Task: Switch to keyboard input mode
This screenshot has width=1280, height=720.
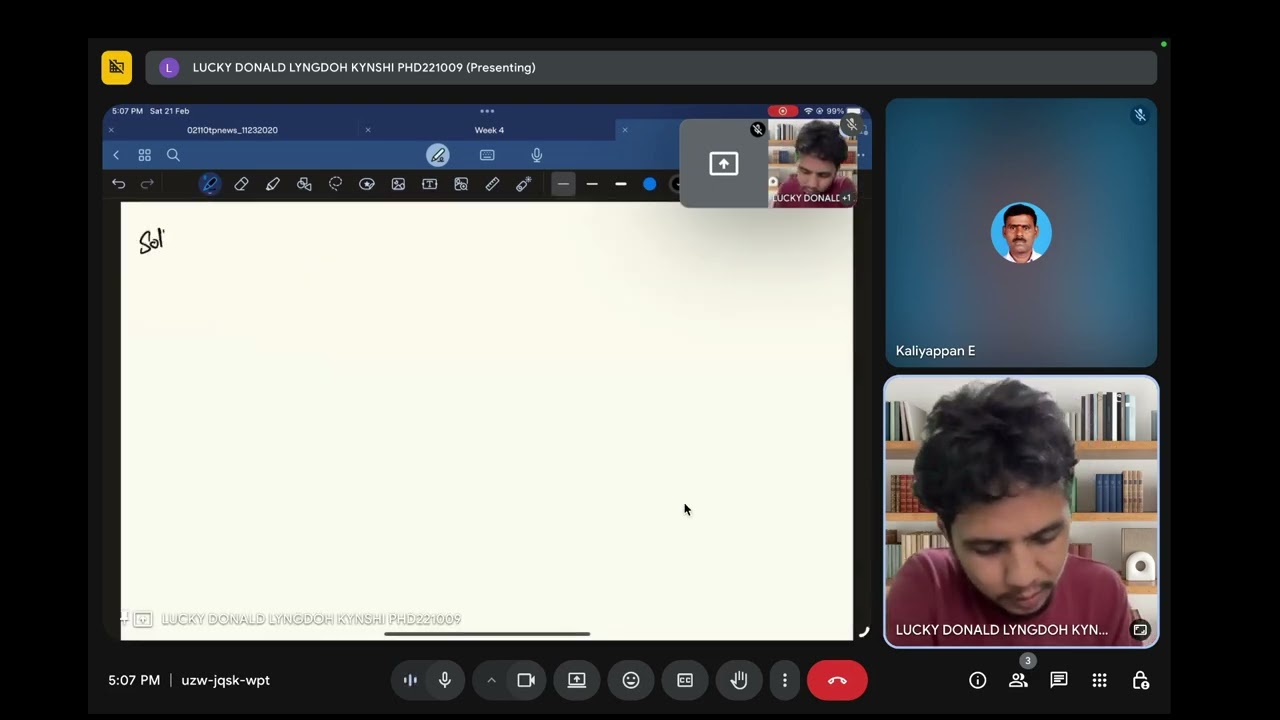Action: [x=487, y=155]
